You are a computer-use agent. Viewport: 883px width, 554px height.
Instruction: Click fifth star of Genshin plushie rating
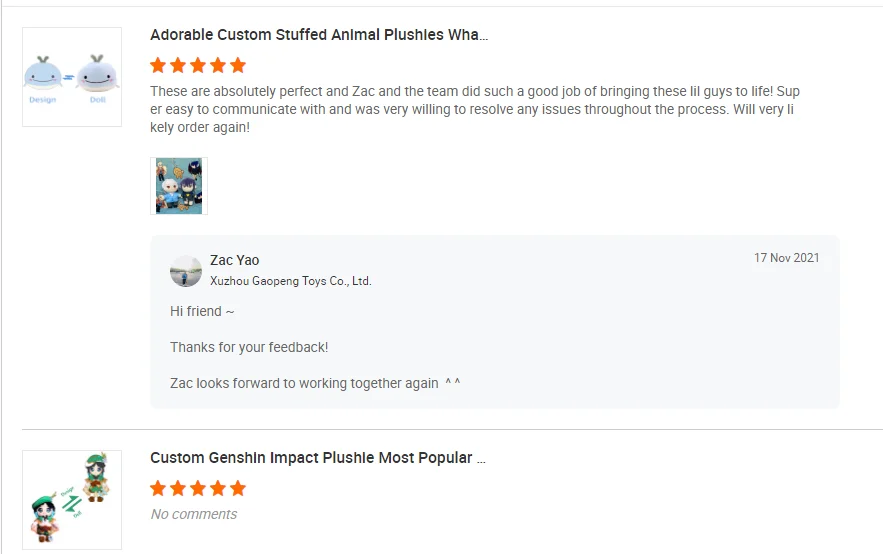point(237,489)
